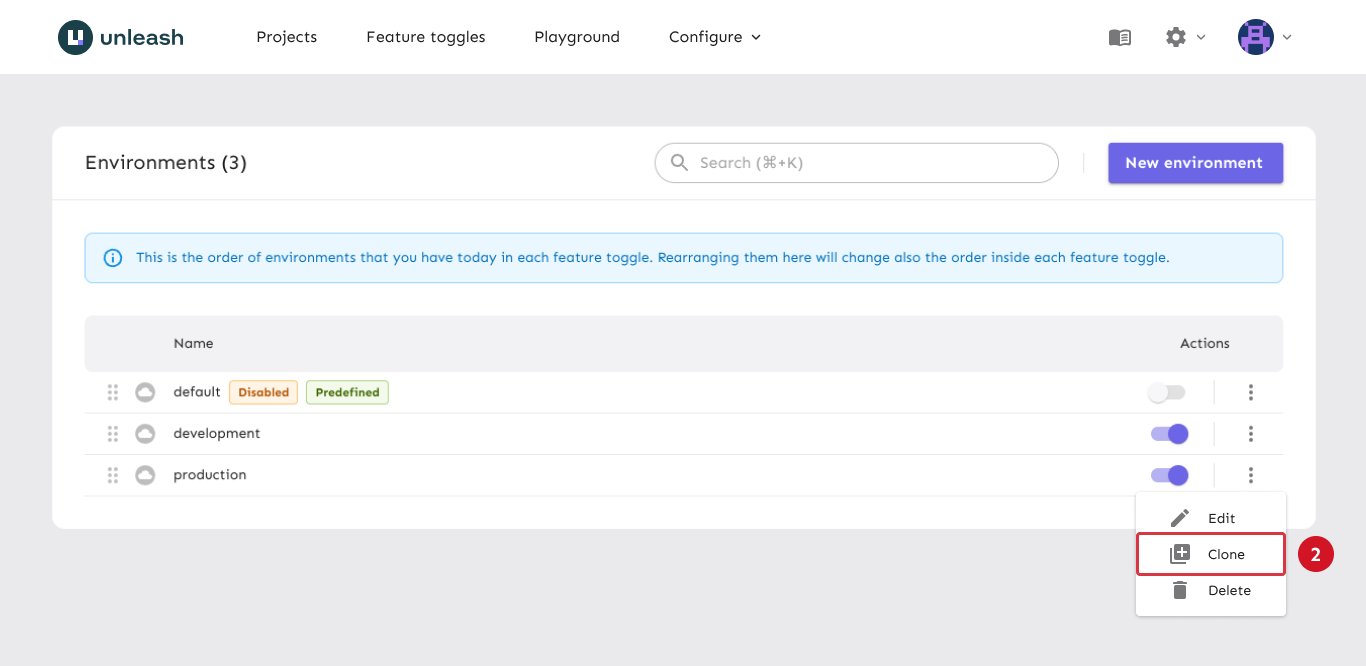Choose Delete in the actions menu
This screenshot has height=666, width=1366.
click(x=1210, y=590)
